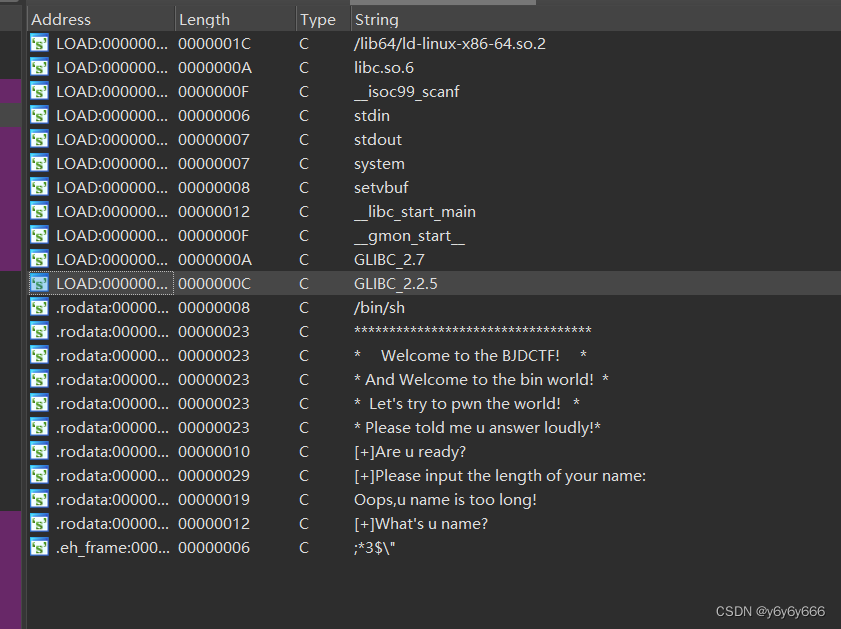Select the icon beside __libc_start_main

coord(38,211)
